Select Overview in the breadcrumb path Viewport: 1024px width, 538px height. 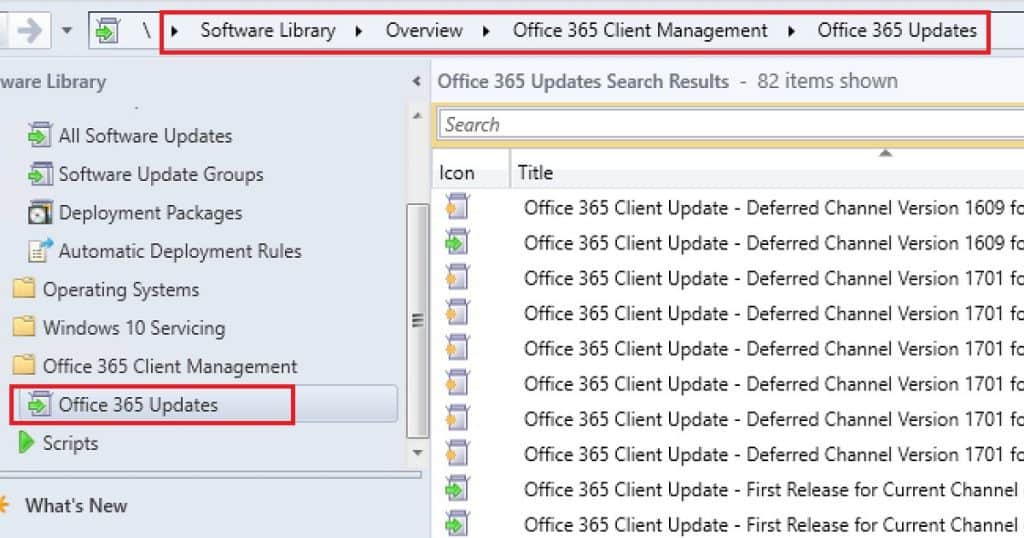click(x=424, y=31)
